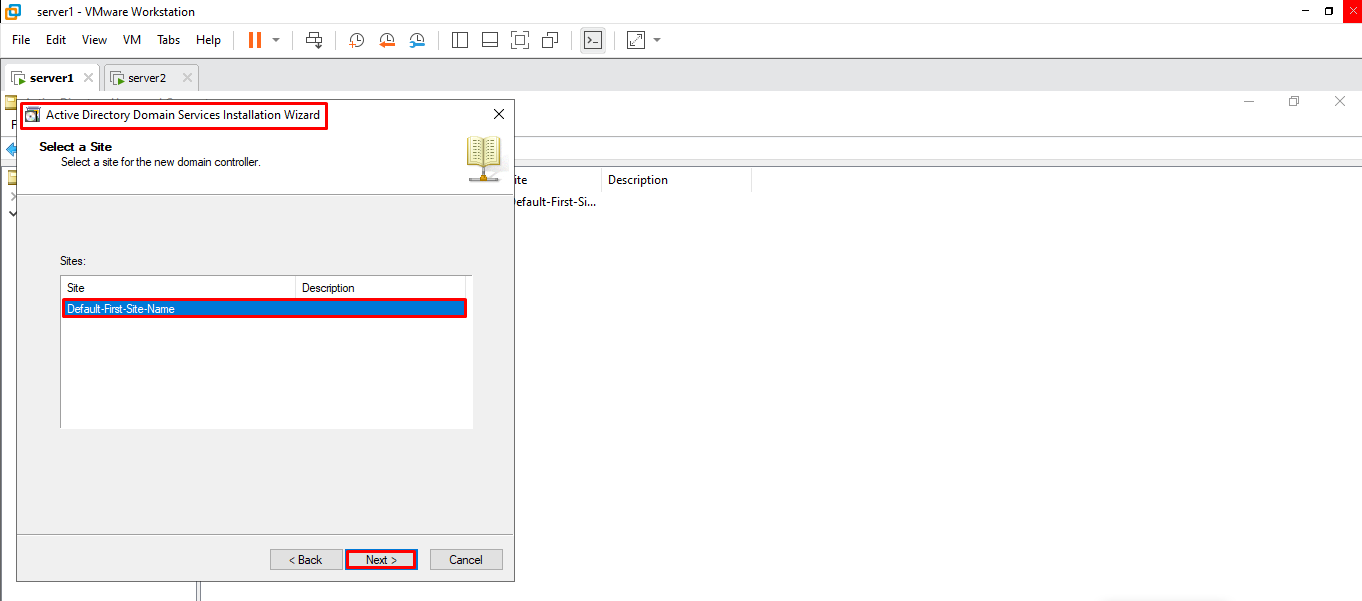Screen dimensions: 1362x601
Task: Open the View menu
Action: [x=94, y=40]
